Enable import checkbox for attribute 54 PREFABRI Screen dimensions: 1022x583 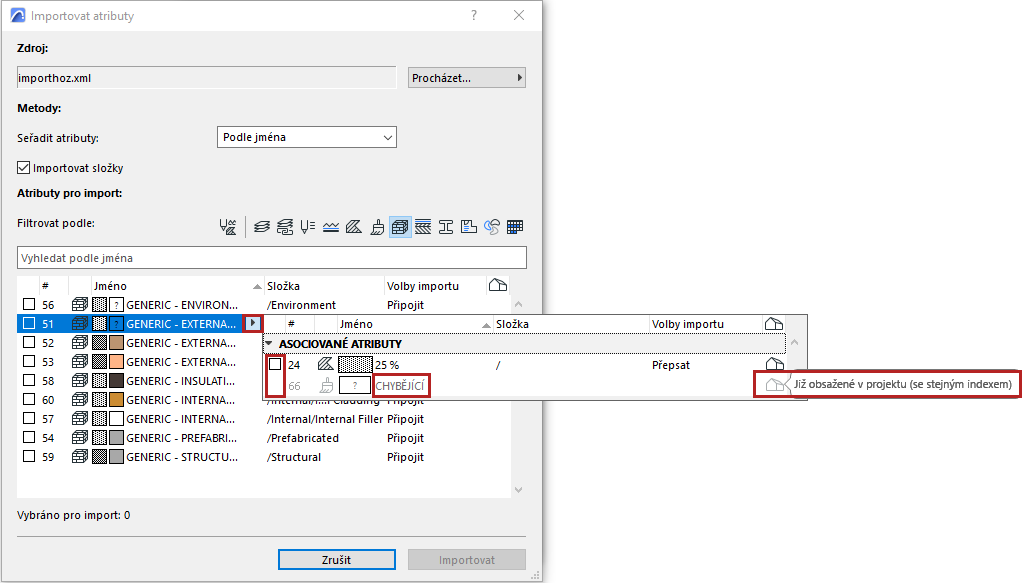(x=29, y=437)
